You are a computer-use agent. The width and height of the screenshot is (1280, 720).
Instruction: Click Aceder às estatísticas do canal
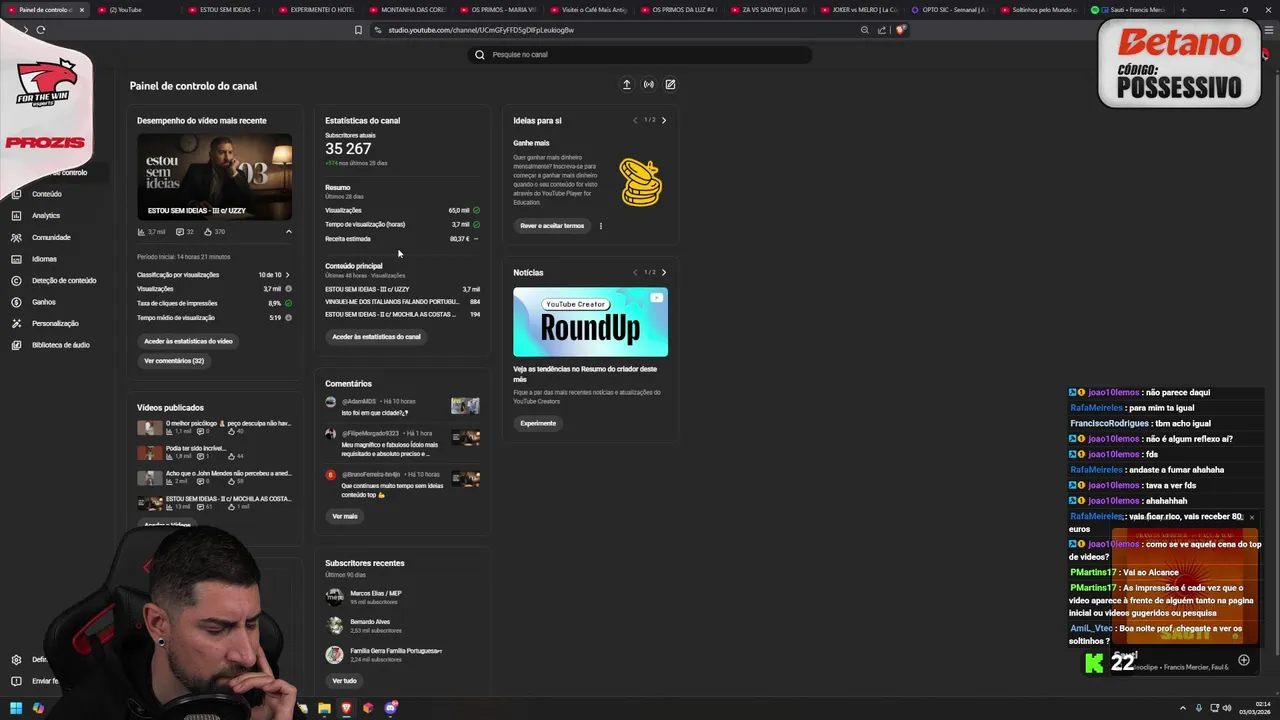[376, 337]
